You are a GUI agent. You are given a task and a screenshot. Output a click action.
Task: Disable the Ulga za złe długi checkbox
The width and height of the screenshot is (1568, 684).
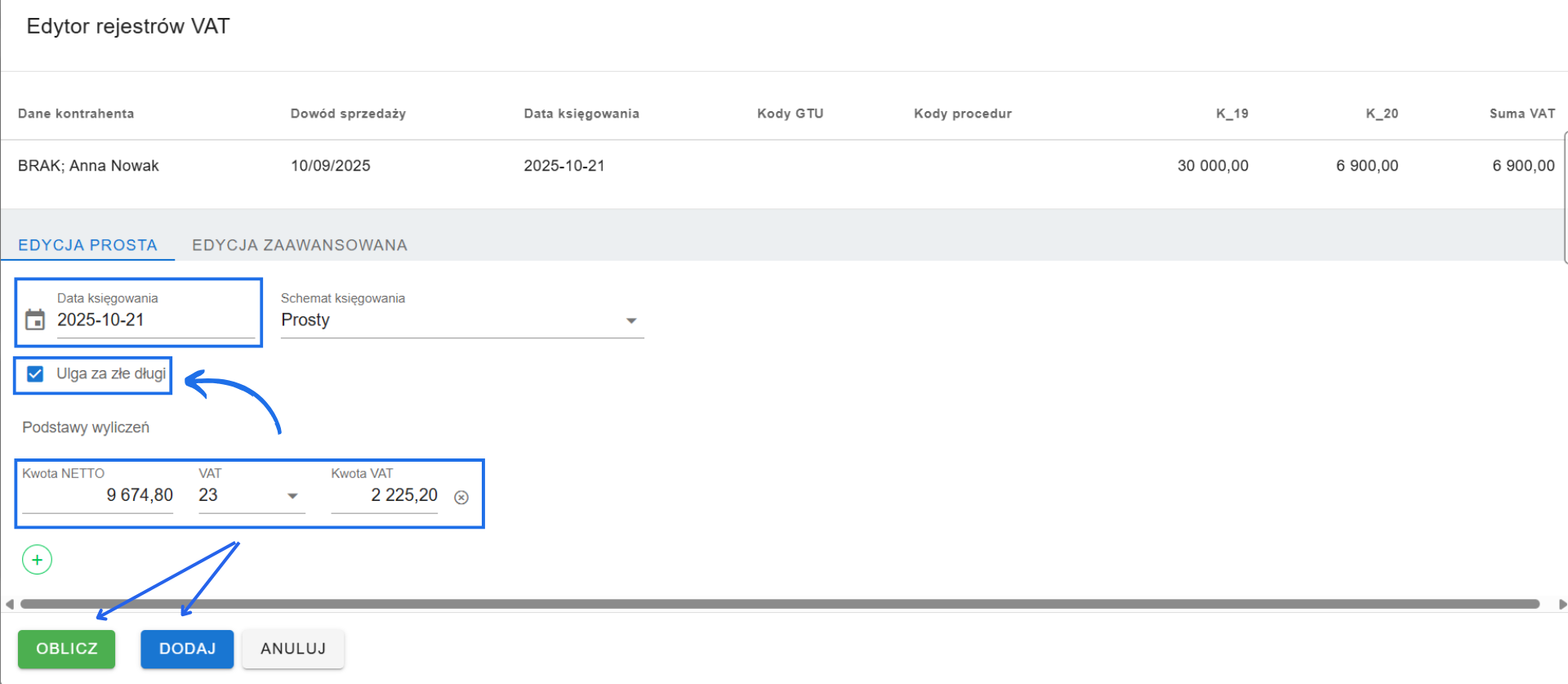tap(34, 374)
